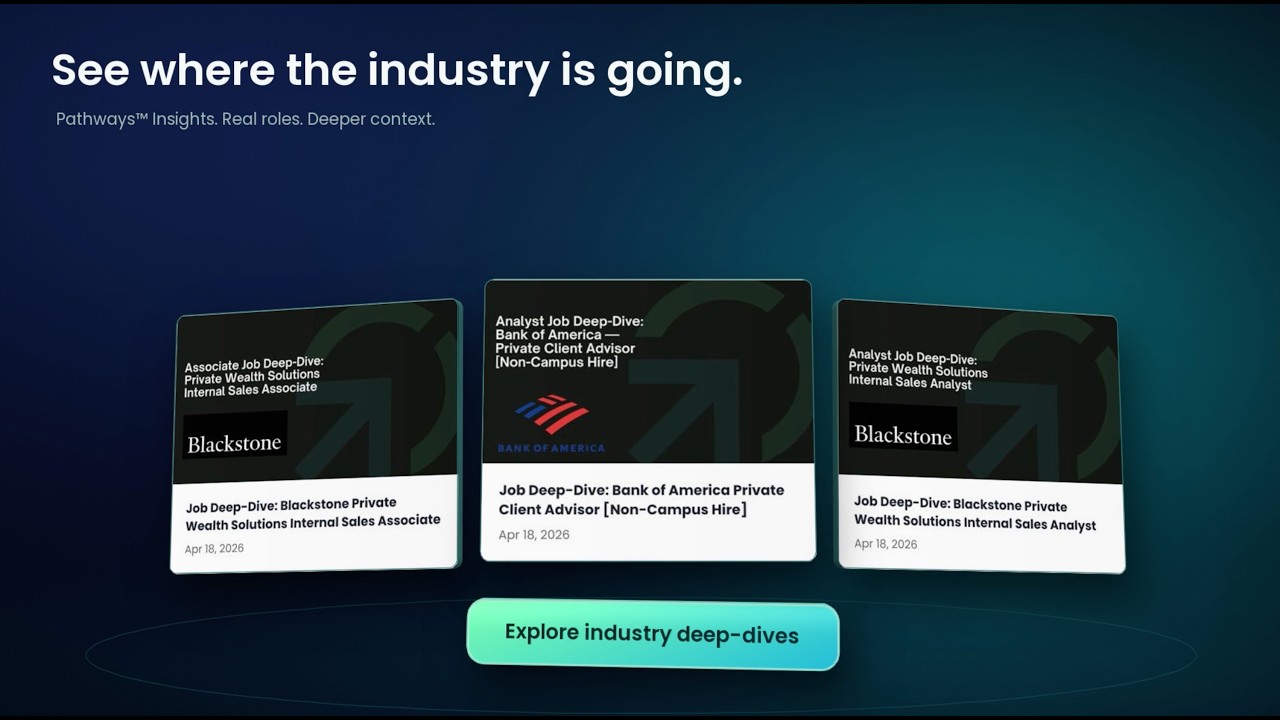Open title link Bank of America Private Client Advisor
This screenshot has width=1280, height=720.
(x=641, y=500)
